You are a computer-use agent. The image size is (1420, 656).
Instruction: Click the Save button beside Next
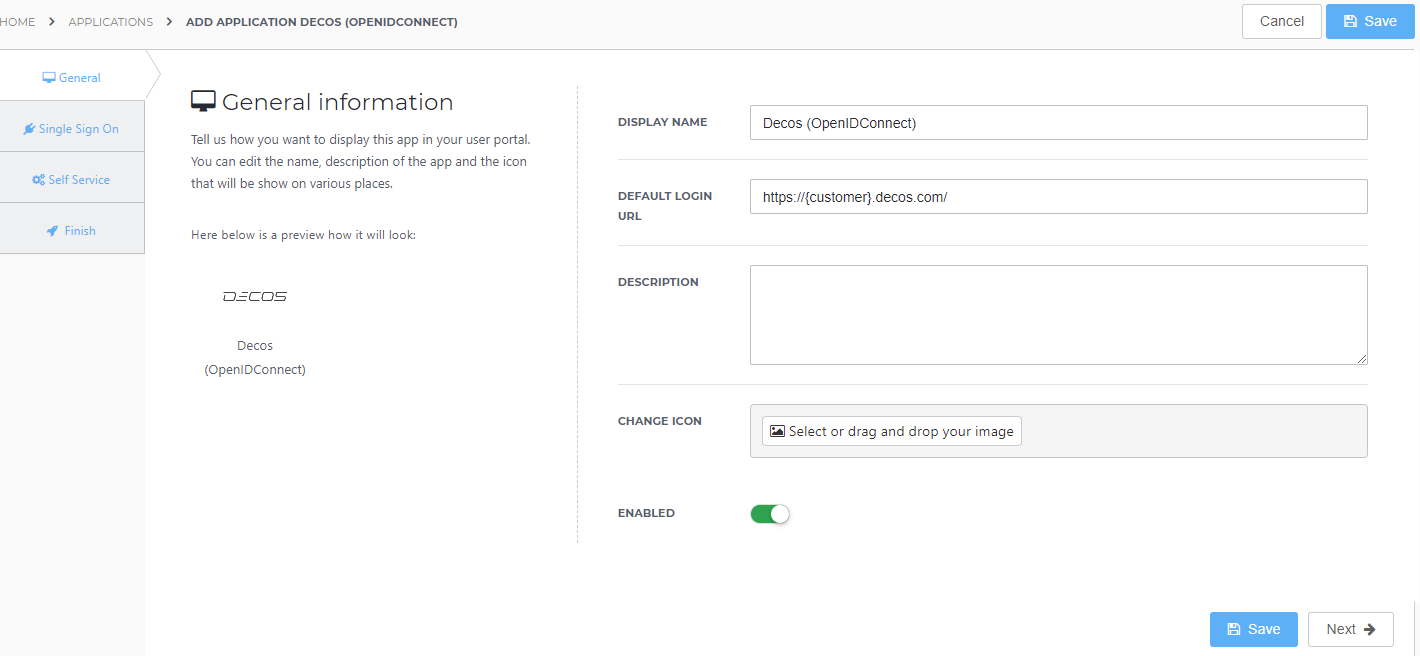pyautogui.click(x=1254, y=629)
